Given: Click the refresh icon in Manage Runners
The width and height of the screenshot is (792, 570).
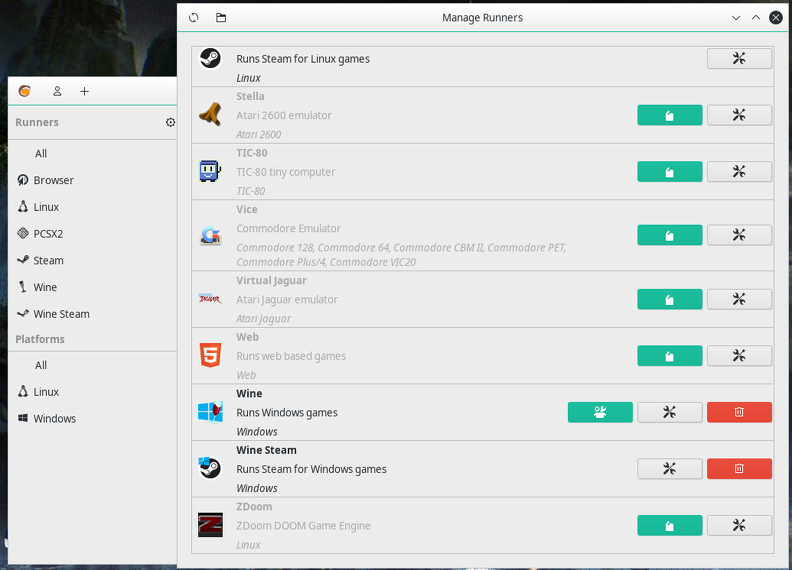Looking at the screenshot, I should click(x=193, y=18).
